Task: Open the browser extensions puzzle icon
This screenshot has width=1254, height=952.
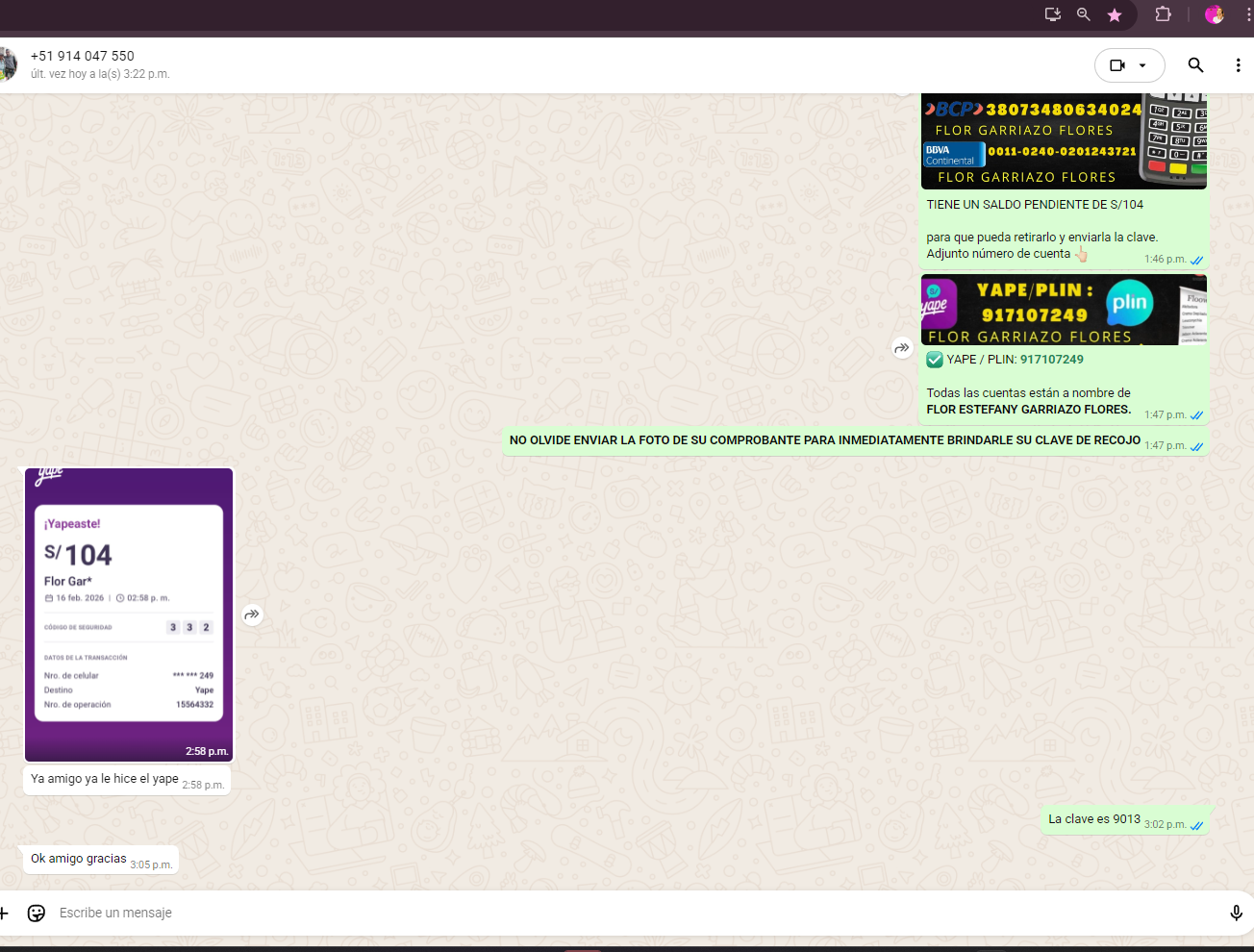Action: [1163, 14]
